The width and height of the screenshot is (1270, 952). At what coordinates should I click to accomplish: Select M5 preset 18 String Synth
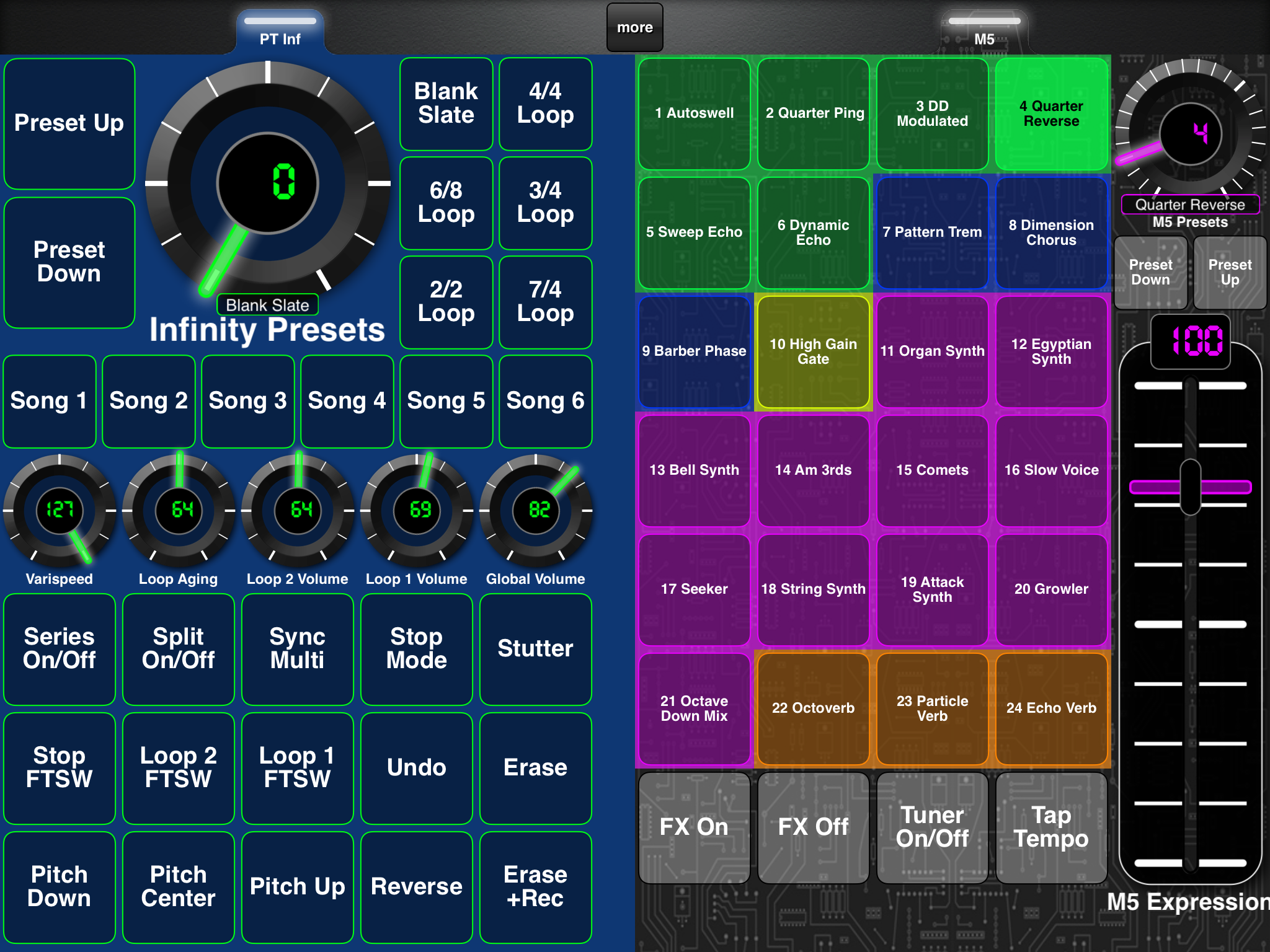814,589
